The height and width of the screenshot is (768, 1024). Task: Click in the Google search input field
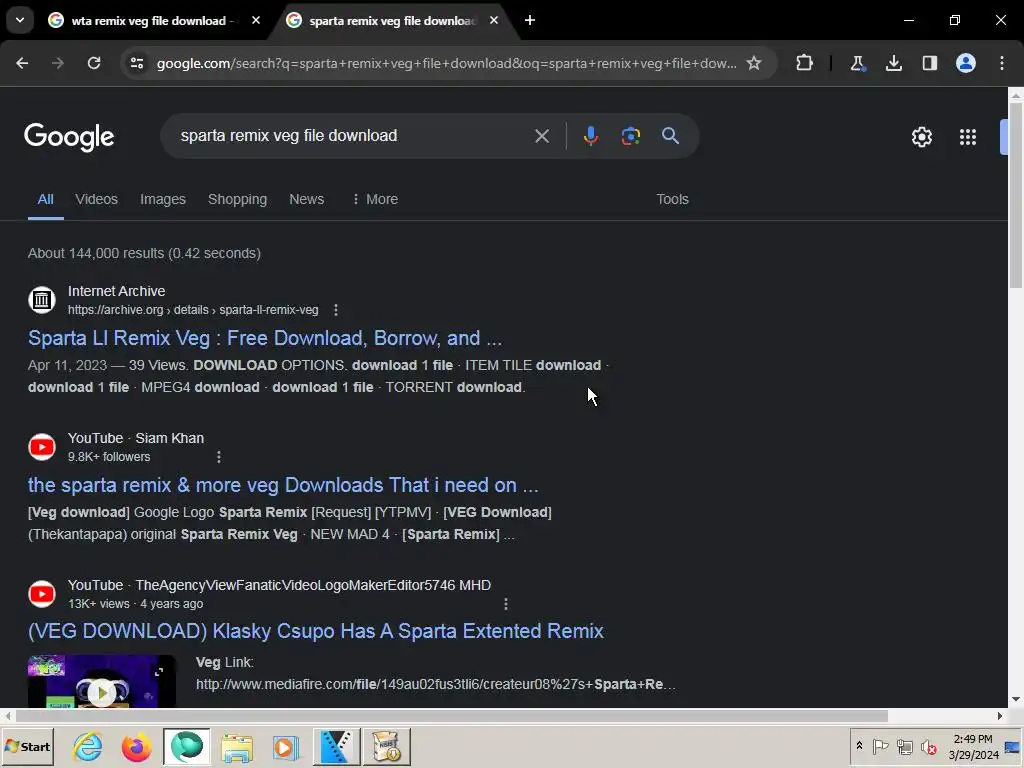353,136
